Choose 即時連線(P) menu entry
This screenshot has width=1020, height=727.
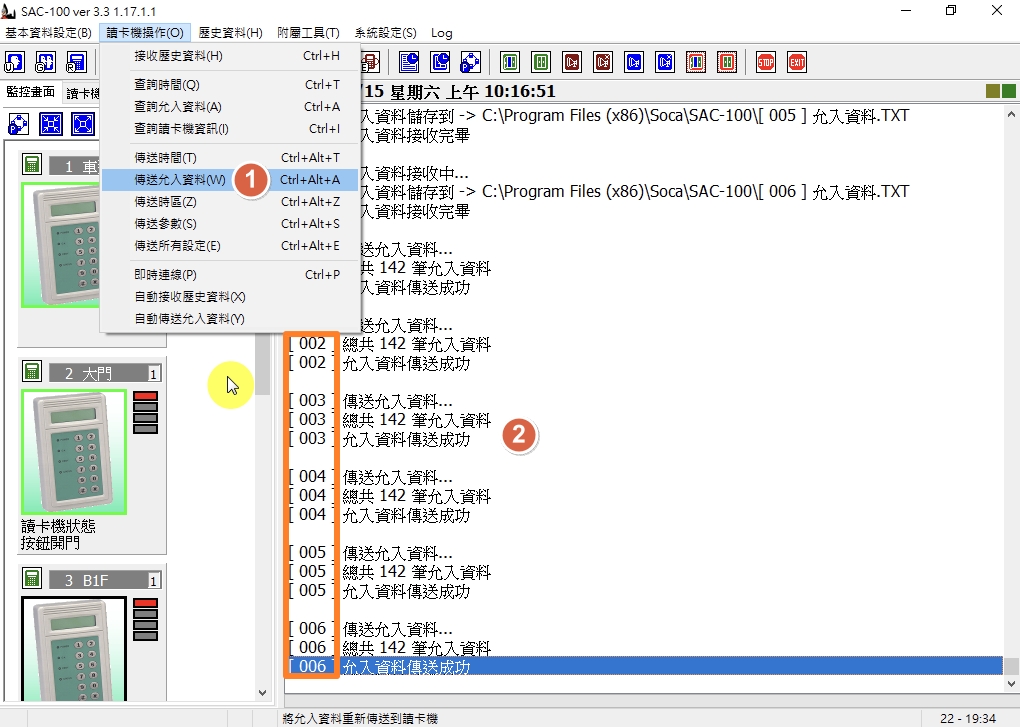[x=230, y=274]
